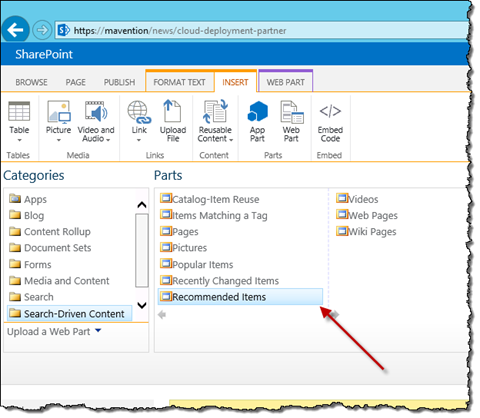Open the WEB PART ribbon tab

[285, 82]
